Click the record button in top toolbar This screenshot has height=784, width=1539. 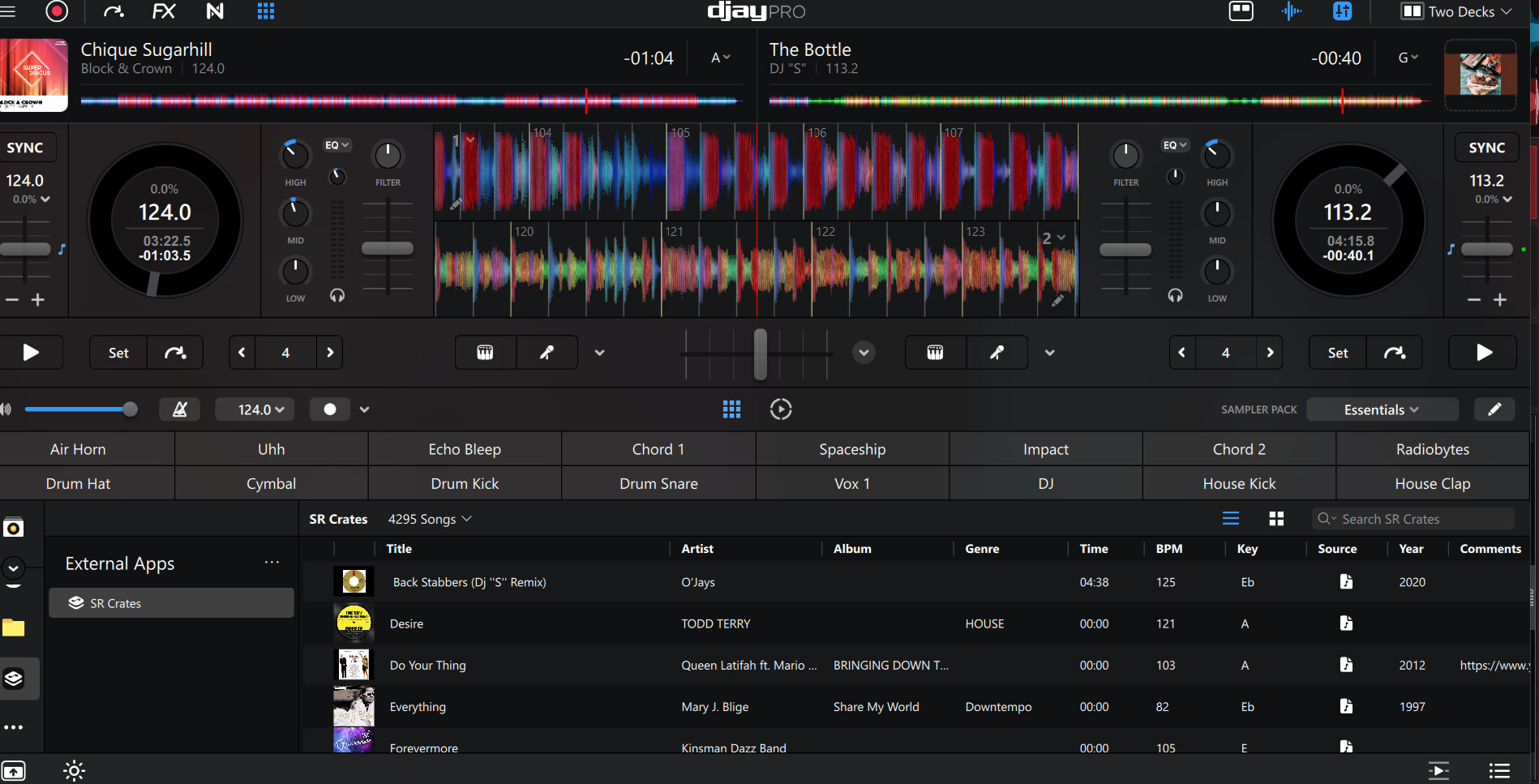pyautogui.click(x=57, y=11)
